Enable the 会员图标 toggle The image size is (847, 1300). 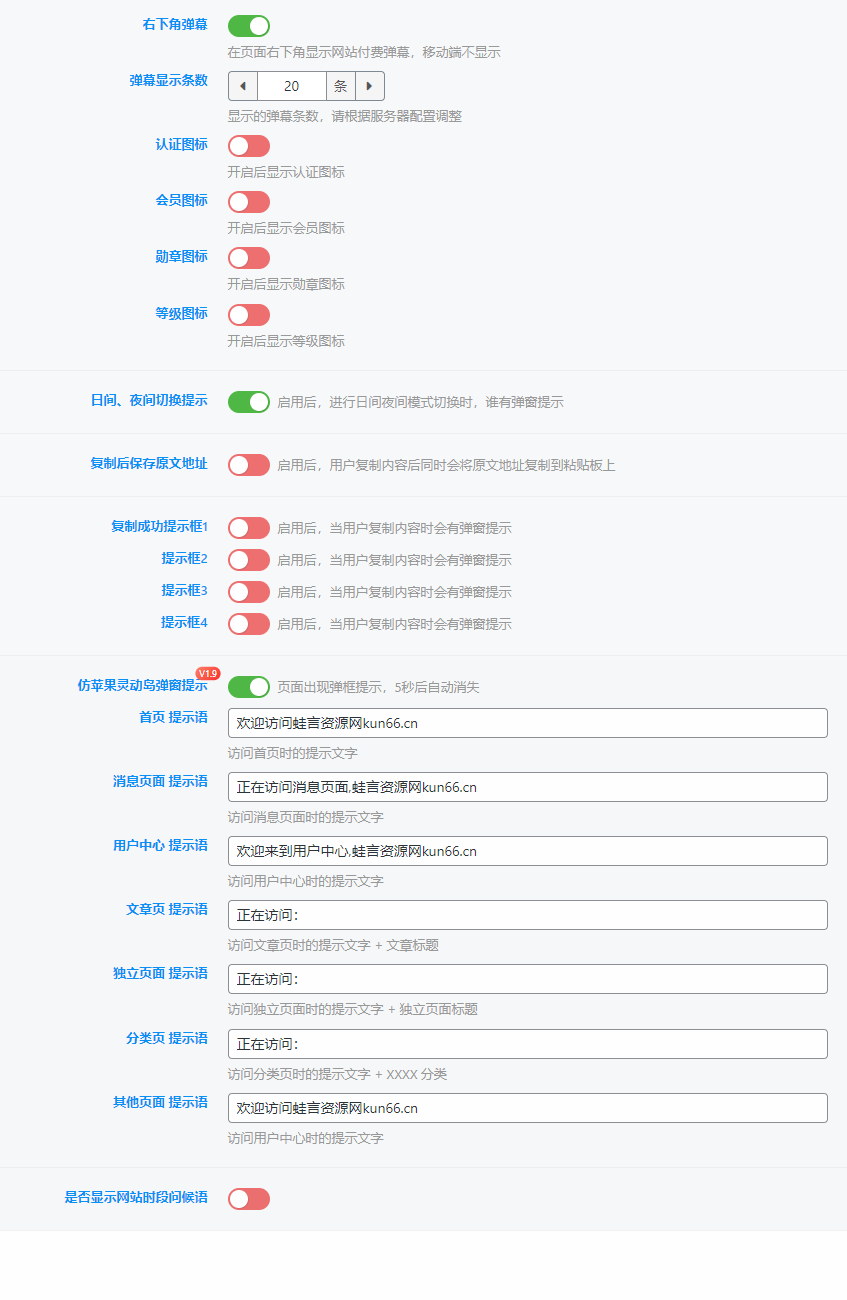pos(249,202)
